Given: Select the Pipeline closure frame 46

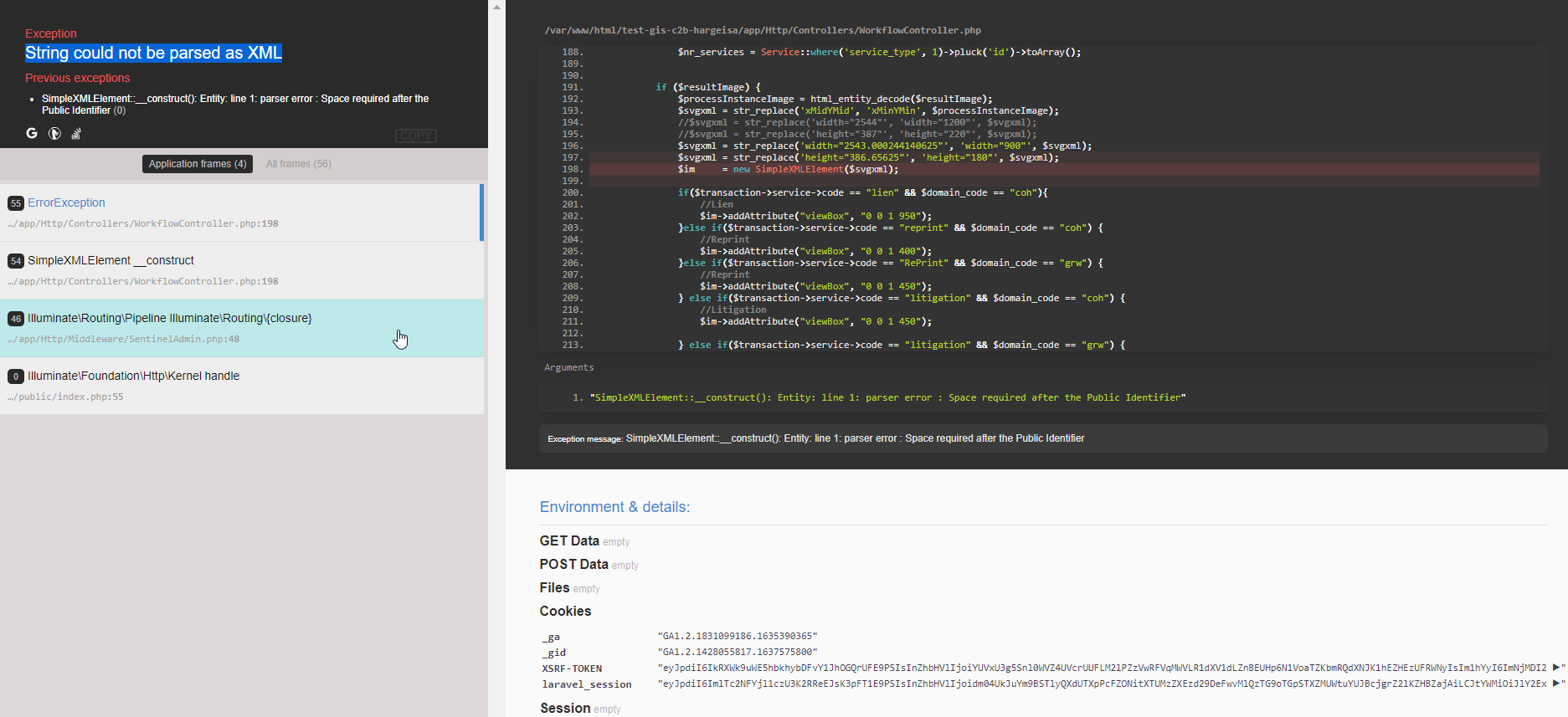Looking at the screenshot, I should point(242,328).
